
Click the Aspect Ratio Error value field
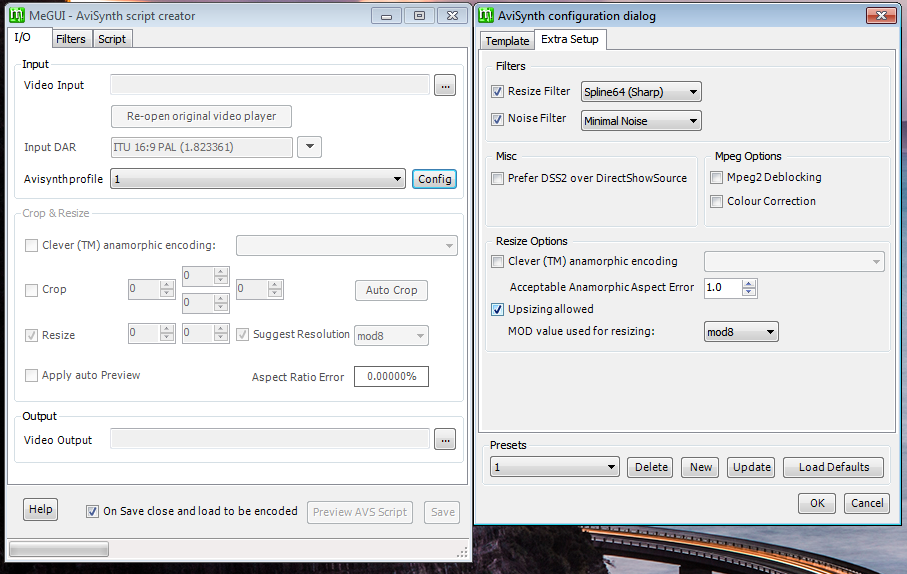pyautogui.click(x=391, y=376)
